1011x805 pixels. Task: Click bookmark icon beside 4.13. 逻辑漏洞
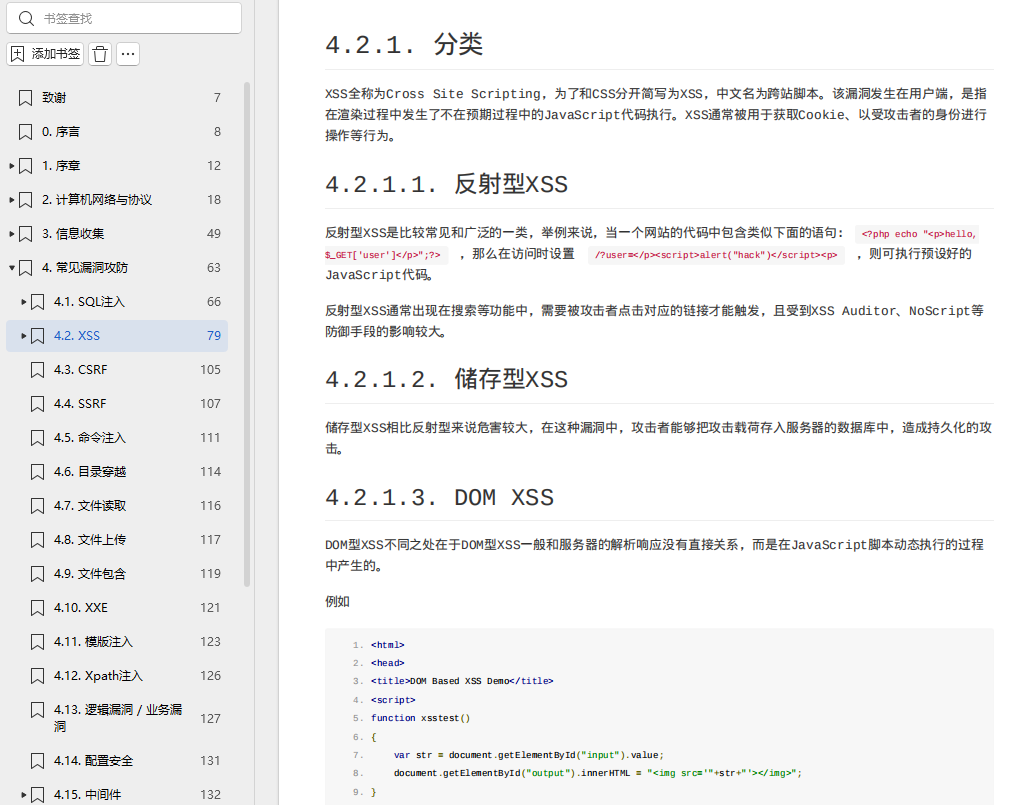pos(37,710)
